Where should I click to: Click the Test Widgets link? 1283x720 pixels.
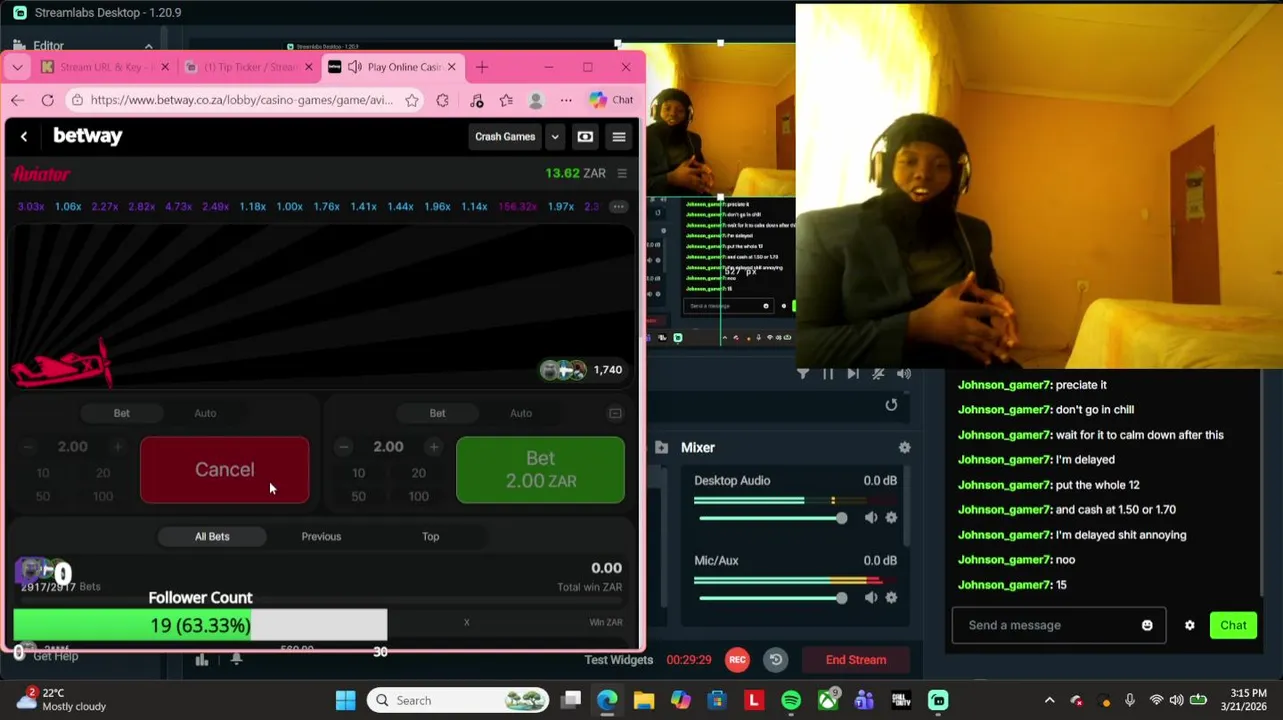[620, 660]
